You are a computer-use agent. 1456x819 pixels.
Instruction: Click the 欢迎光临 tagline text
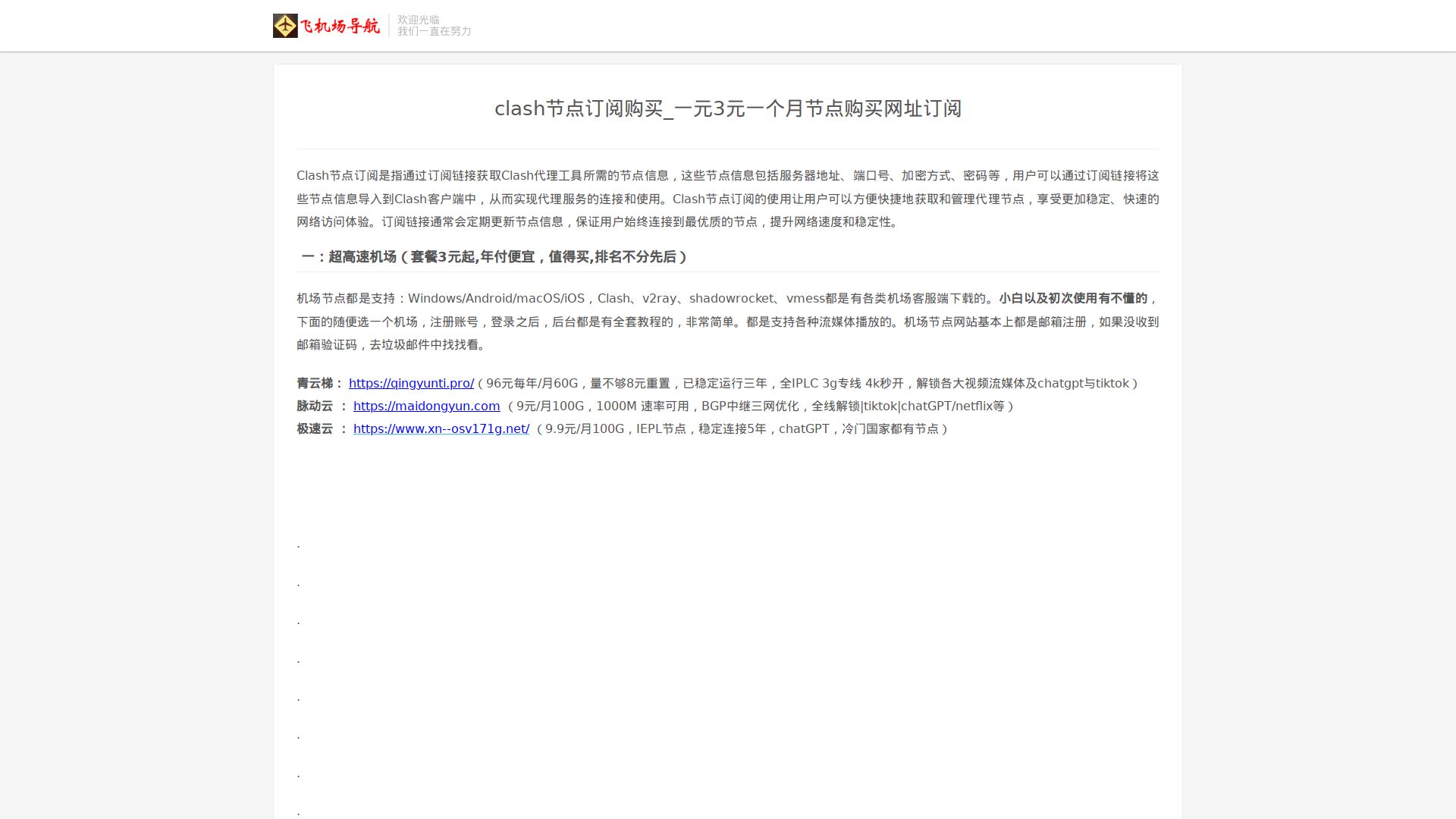(x=419, y=20)
